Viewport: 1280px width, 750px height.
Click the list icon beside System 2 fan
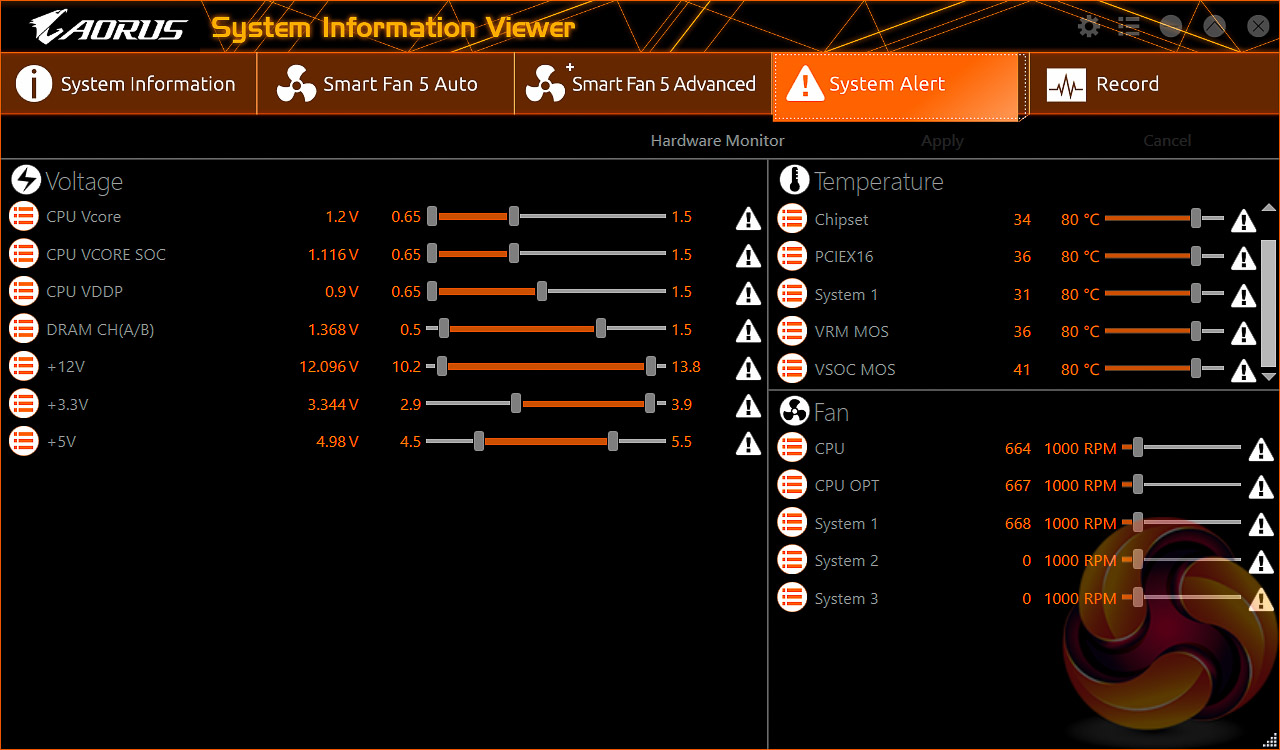click(x=792, y=561)
